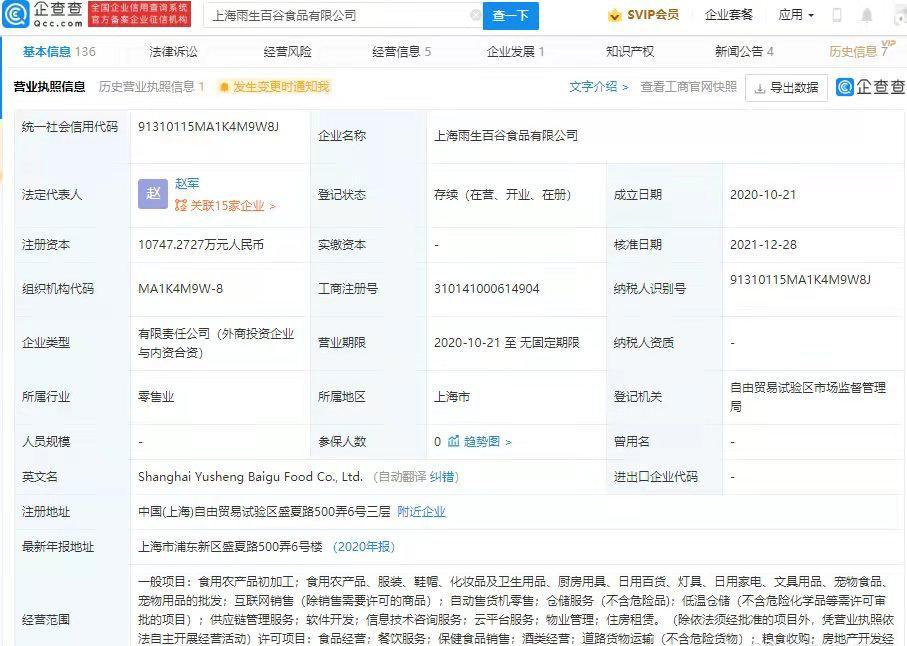Click the 纳税人识别号 value 91310115MA1K4M9W8J
This screenshot has height=646, width=907.
point(800,280)
